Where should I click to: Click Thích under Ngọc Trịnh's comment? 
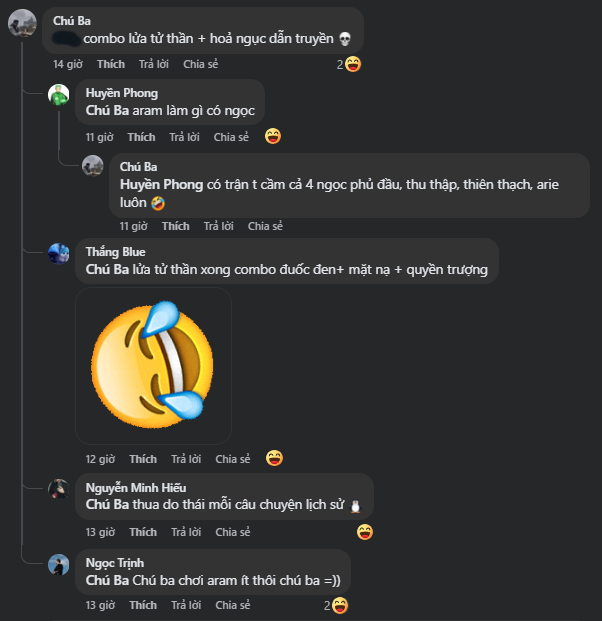coord(143,605)
